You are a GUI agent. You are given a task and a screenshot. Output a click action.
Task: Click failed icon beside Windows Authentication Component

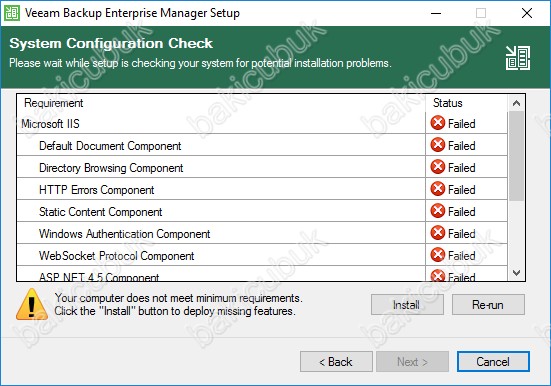tap(437, 233)
